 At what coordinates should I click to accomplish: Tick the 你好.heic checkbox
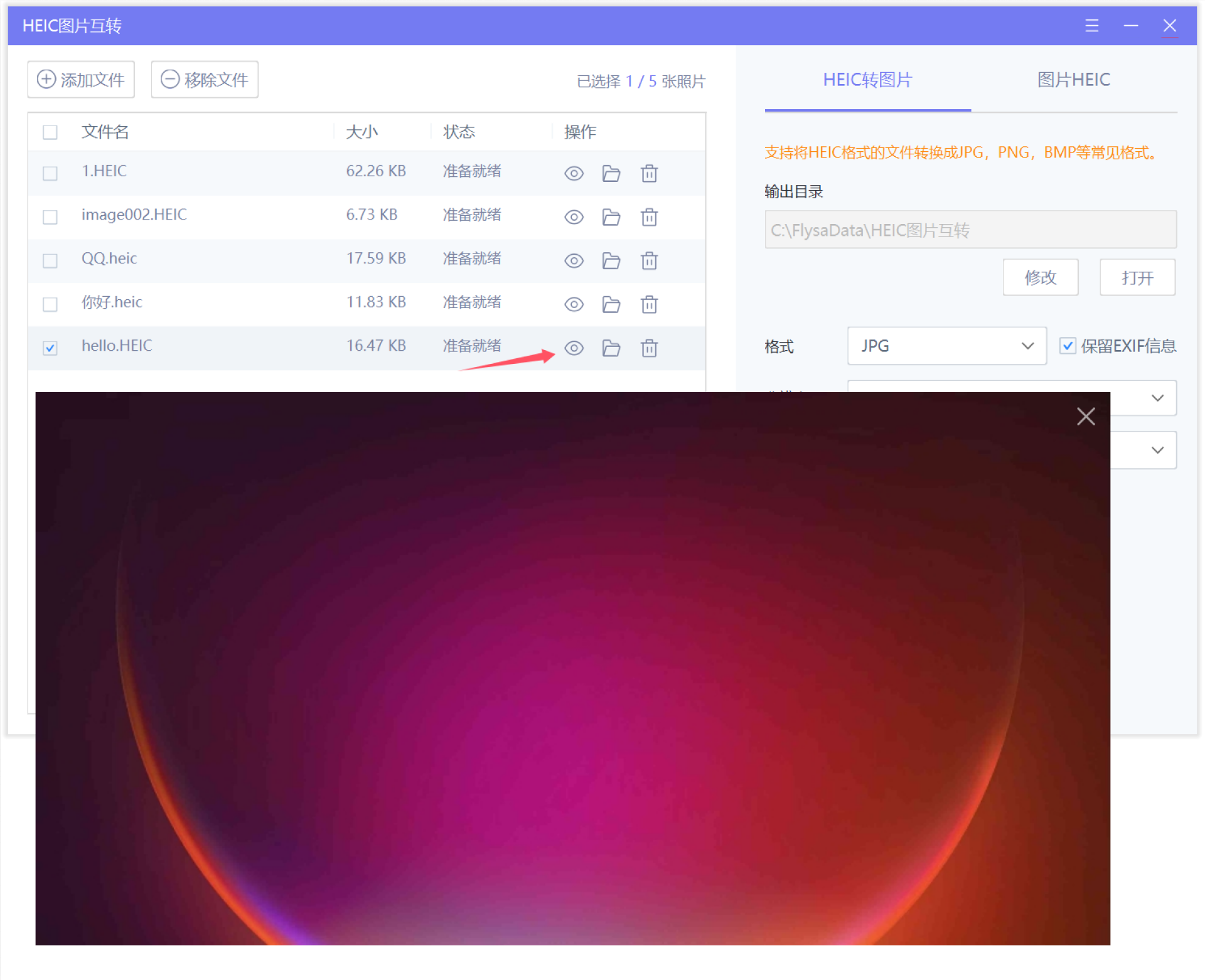click(50, 304)
